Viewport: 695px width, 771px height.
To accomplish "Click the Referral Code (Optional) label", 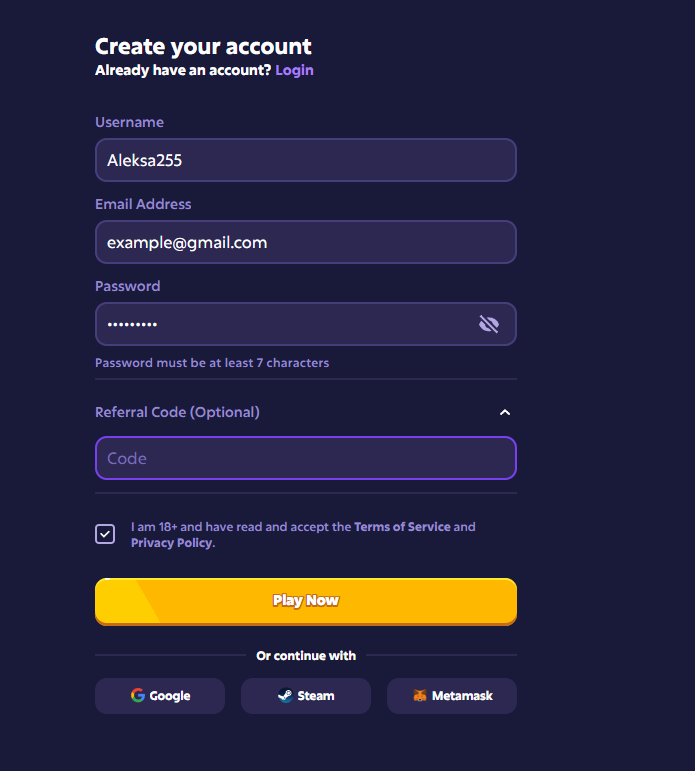I will pyautogui.click(x=177, y=412).
